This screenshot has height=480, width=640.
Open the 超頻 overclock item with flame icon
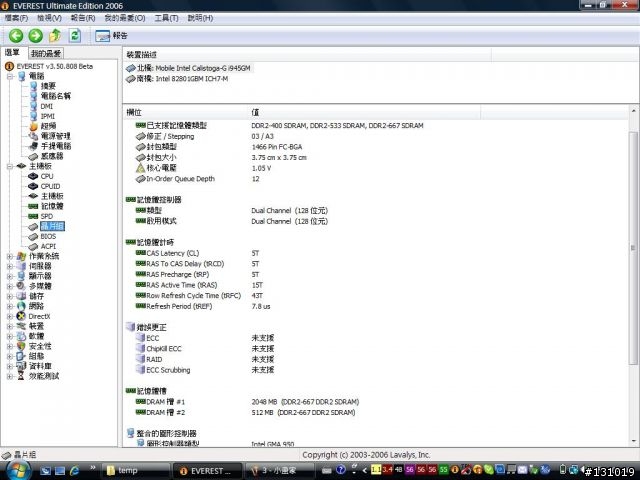tap(48, 126)
